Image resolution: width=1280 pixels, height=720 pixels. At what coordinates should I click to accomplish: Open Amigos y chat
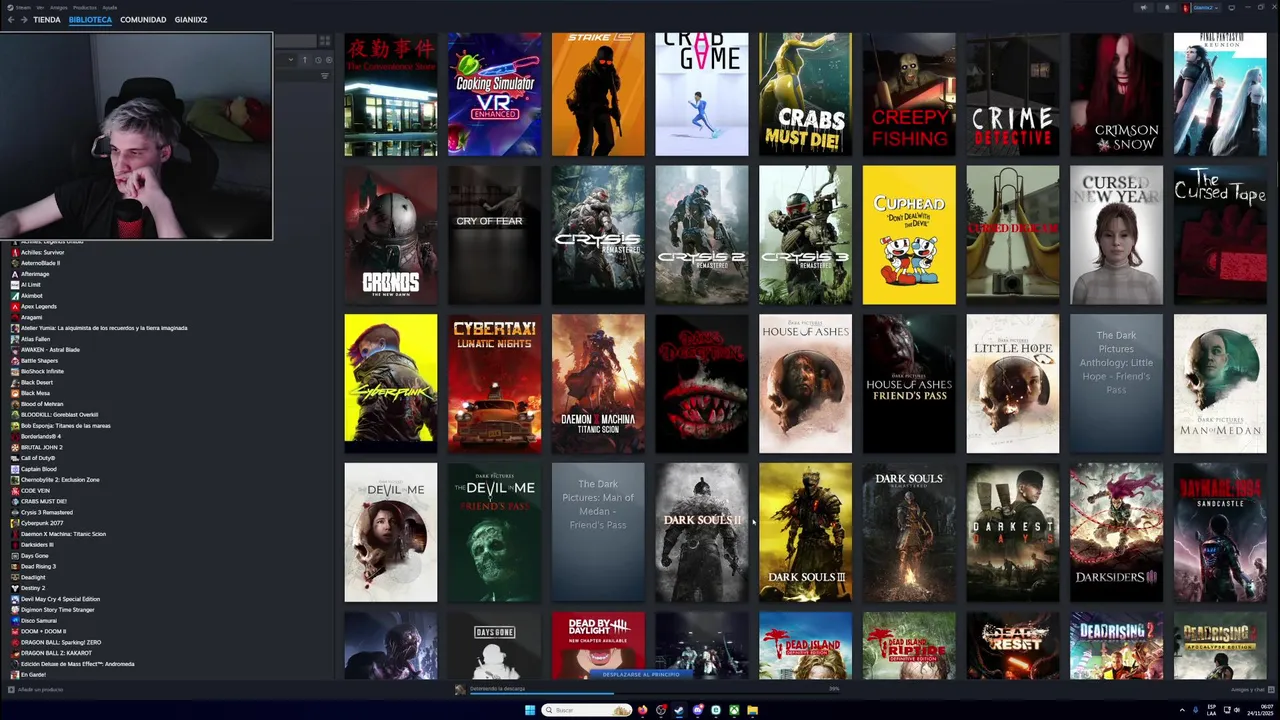click(x=1251, y=689)
